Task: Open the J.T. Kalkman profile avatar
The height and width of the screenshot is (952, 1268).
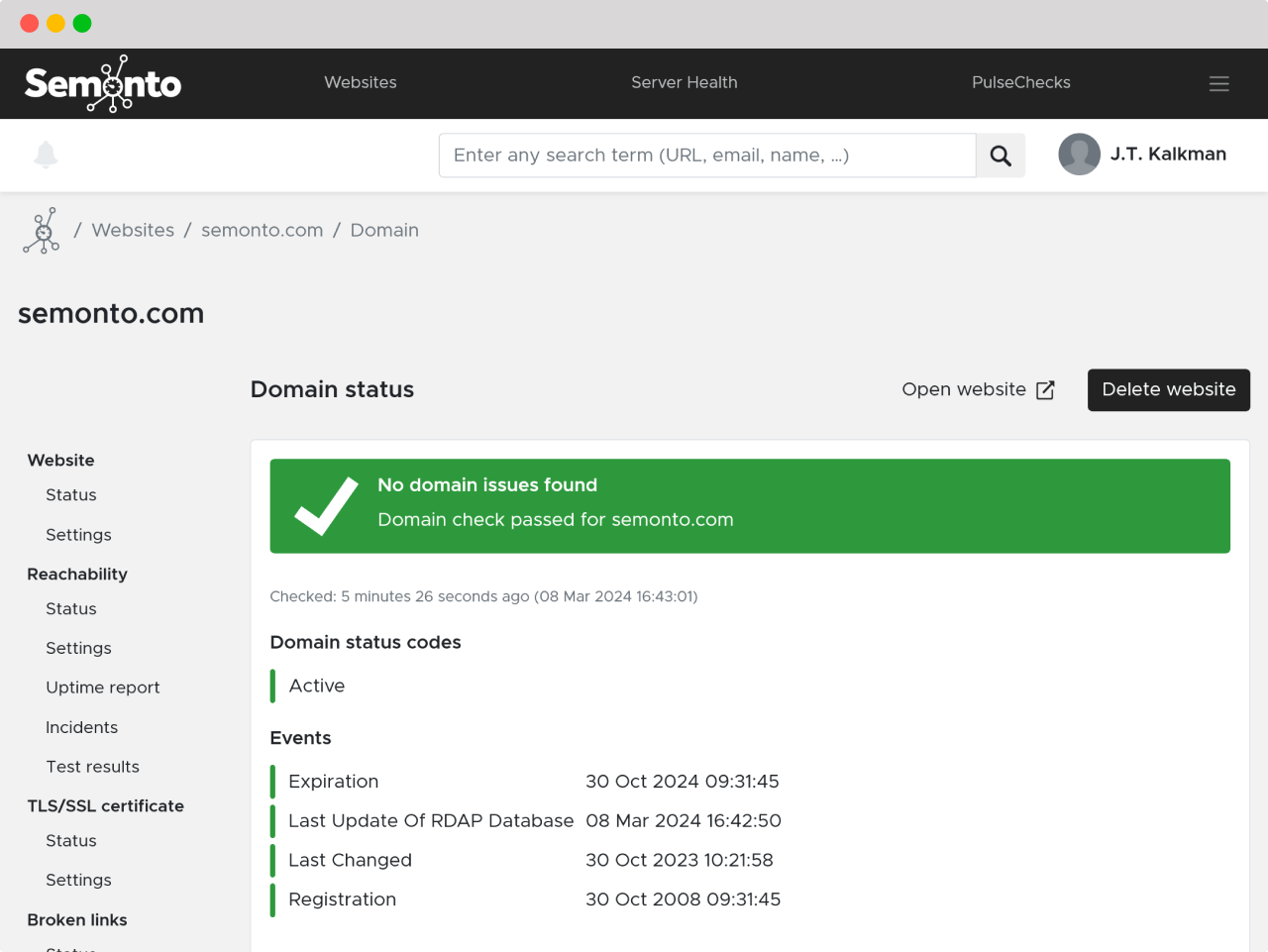Action: tap(1080, 155)
